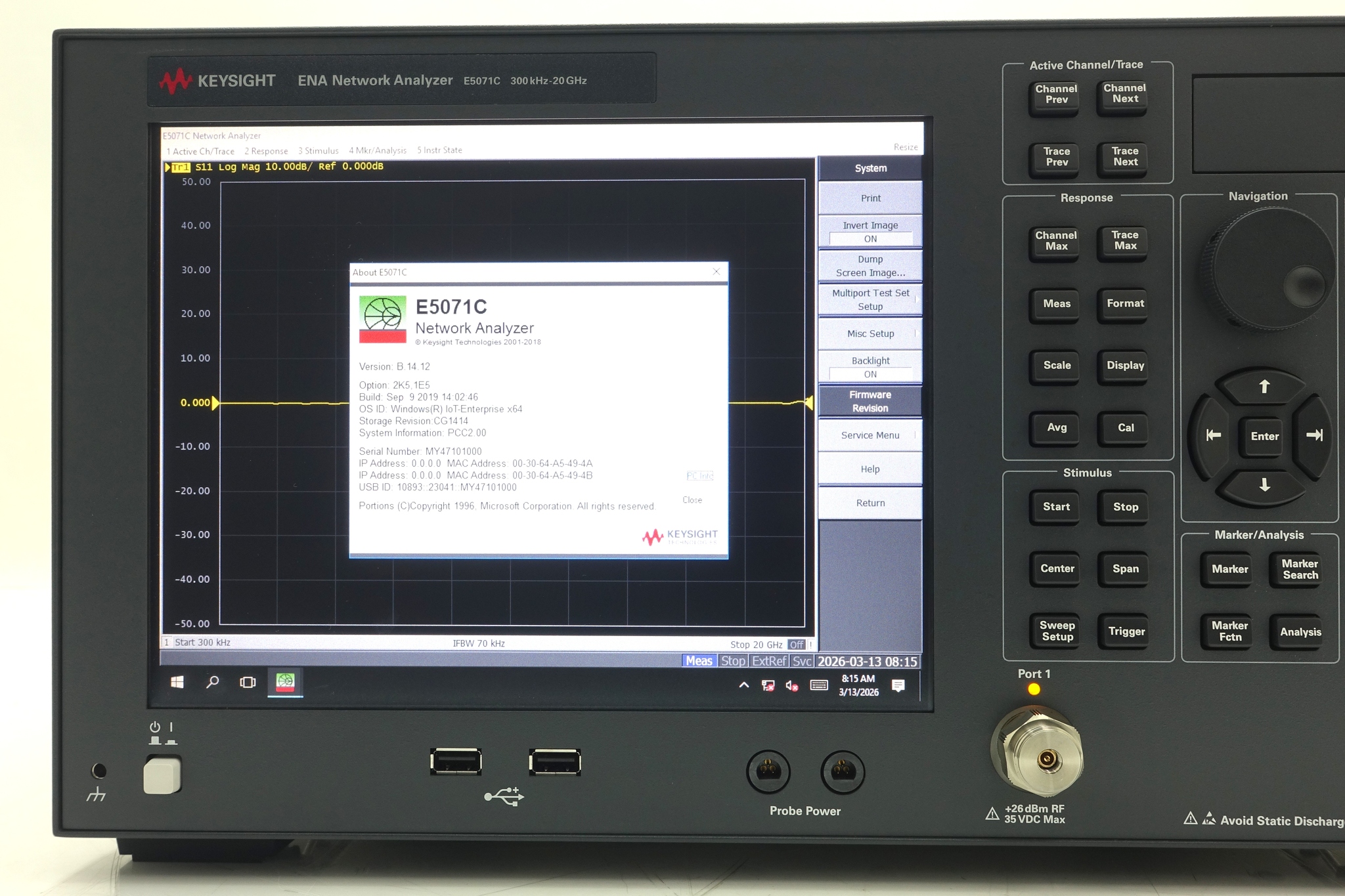
Task: Open the 5 Instr State menu
Action: coord(439,150)
